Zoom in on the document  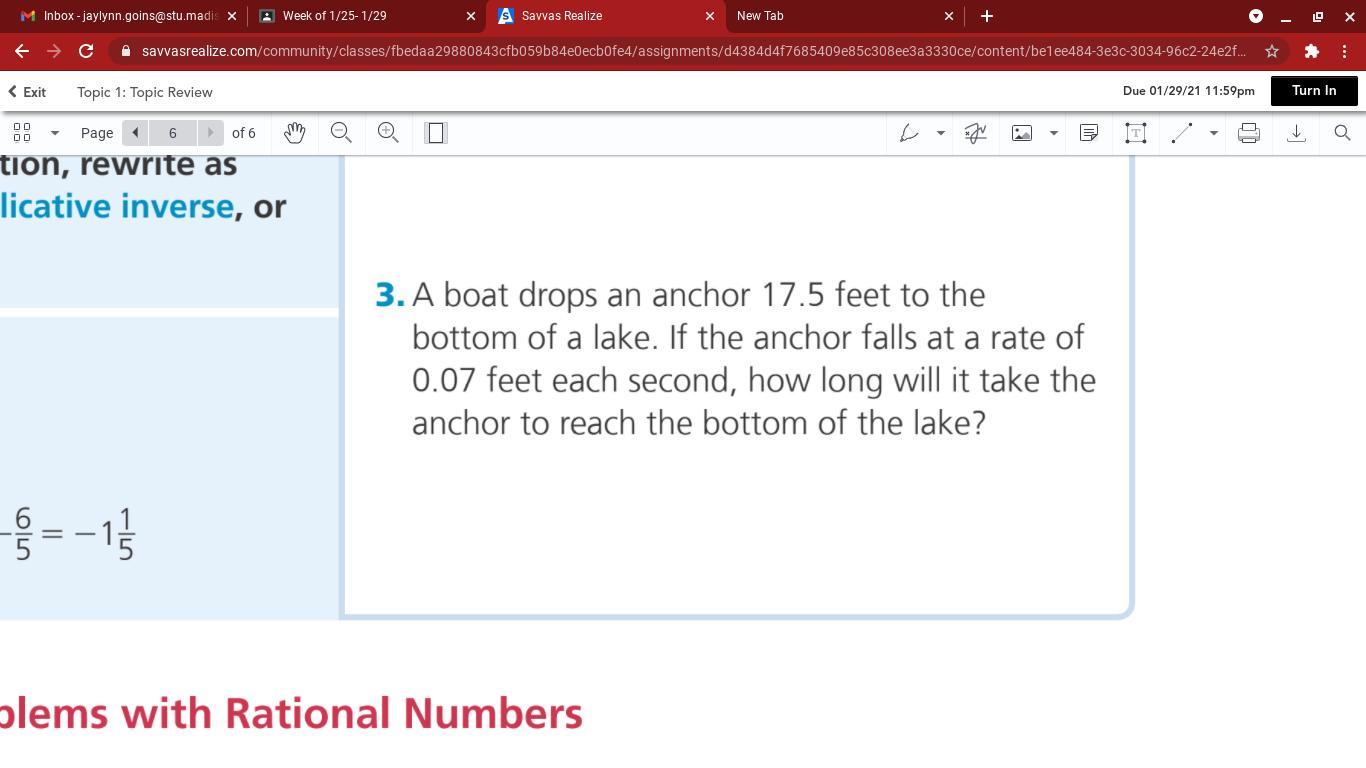tap(388, 133)
